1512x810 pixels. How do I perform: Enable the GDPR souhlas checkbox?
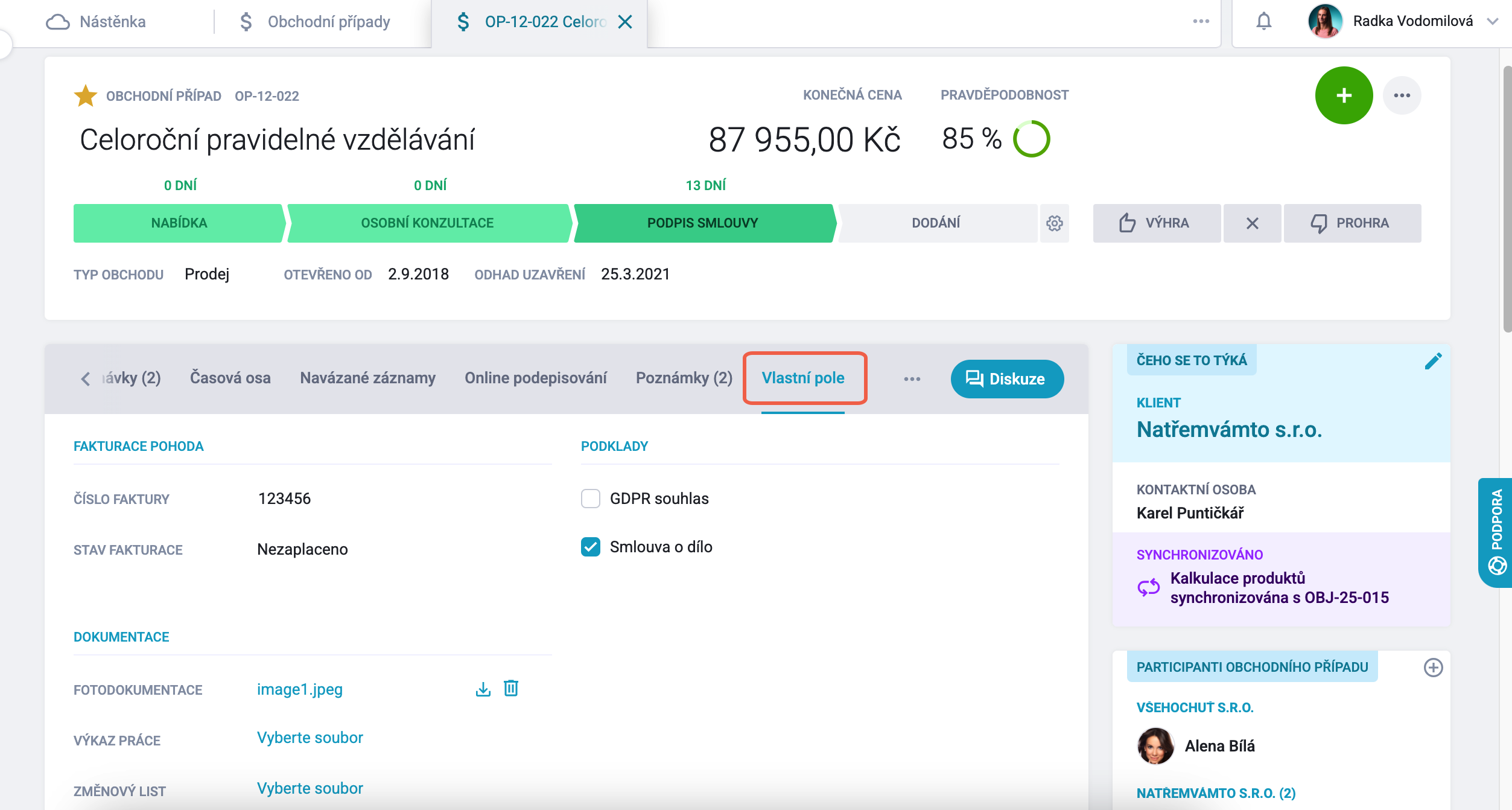590,499
